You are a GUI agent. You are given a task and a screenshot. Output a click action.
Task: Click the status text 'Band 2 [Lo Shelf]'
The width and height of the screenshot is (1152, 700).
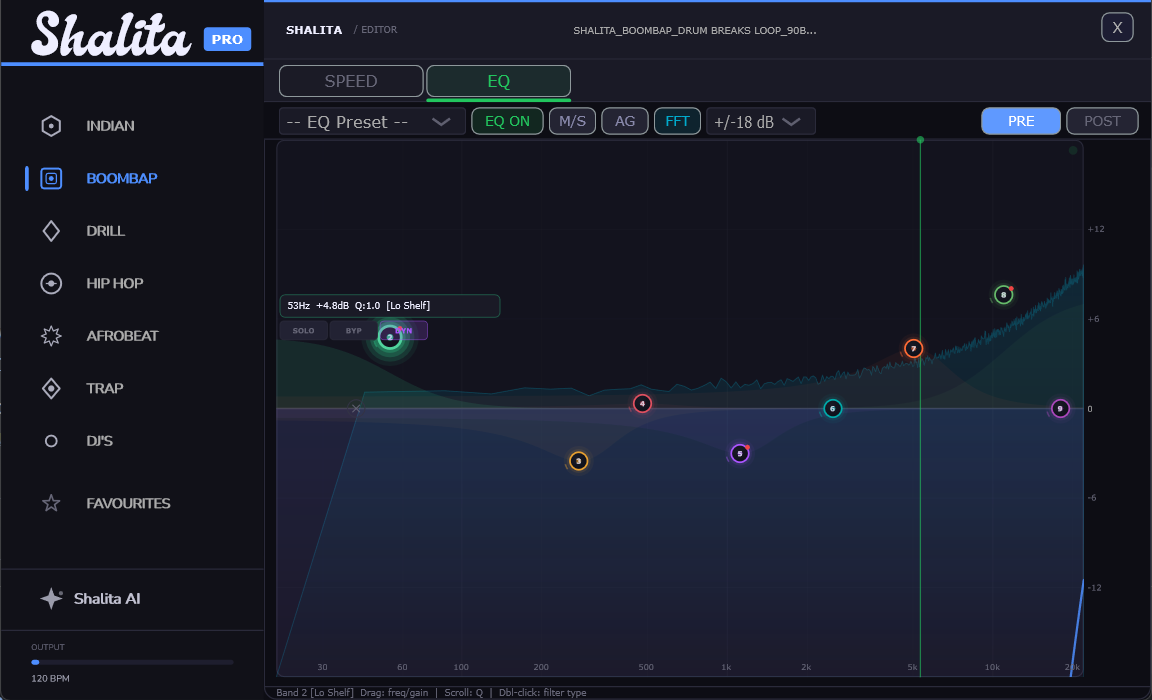click(x=314, y=693)
